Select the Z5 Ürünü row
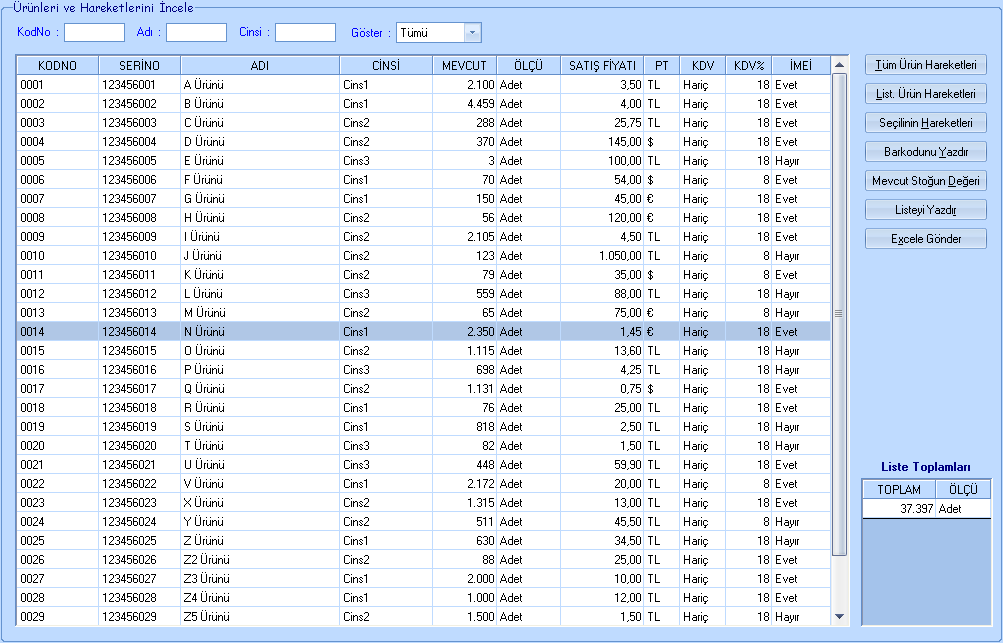The image size is (1003, 643). point(423,617)
